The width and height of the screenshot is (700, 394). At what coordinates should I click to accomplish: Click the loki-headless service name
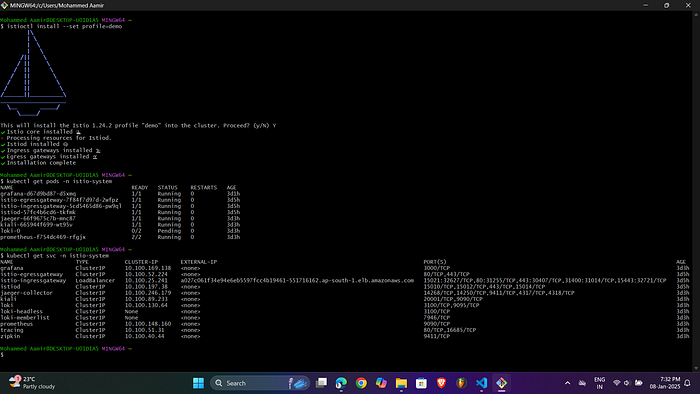coord(21,311)
